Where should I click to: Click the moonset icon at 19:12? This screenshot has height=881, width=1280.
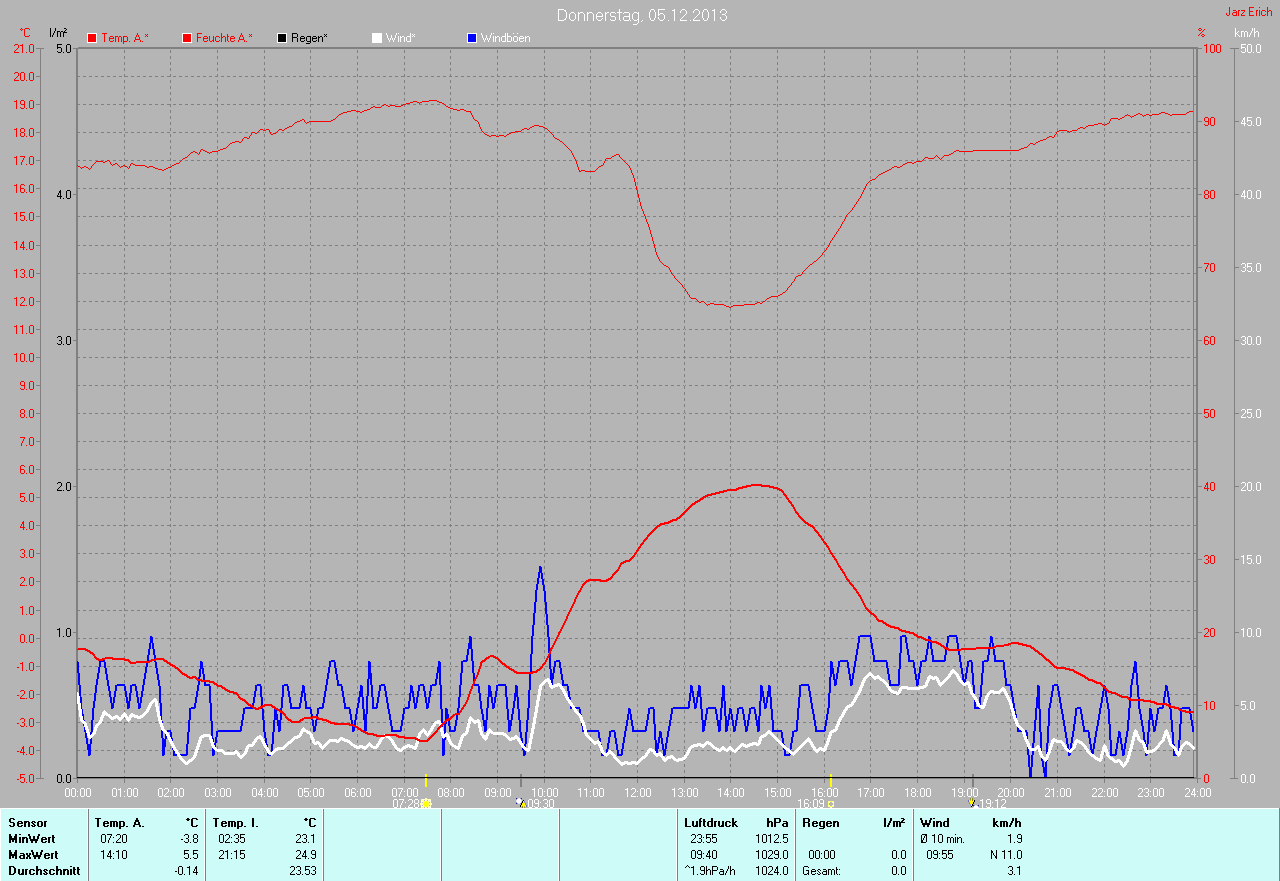pos(971,803)
